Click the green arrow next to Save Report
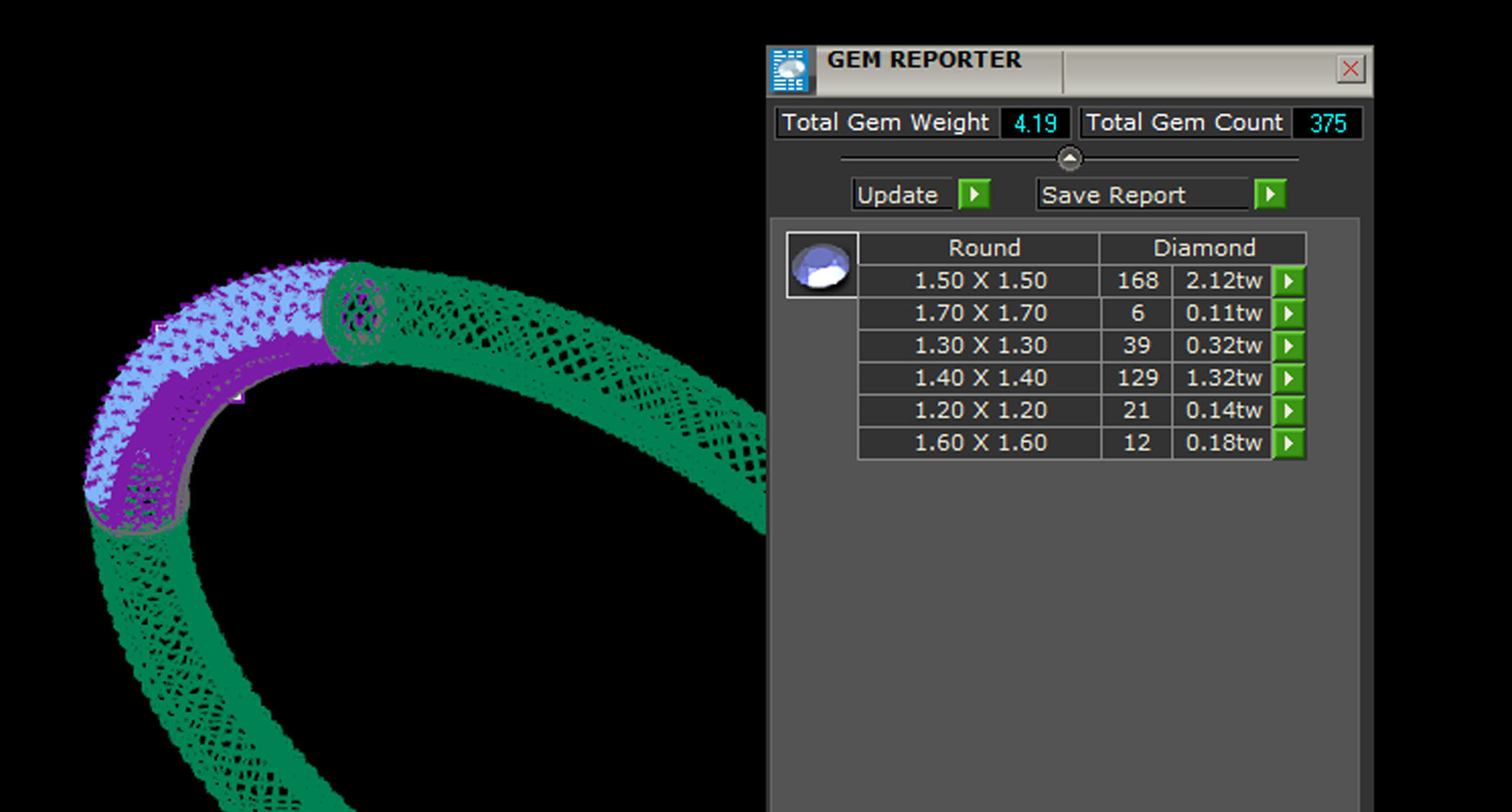This screenshot has width=1512, height=812. click(x=1270, y=194)
